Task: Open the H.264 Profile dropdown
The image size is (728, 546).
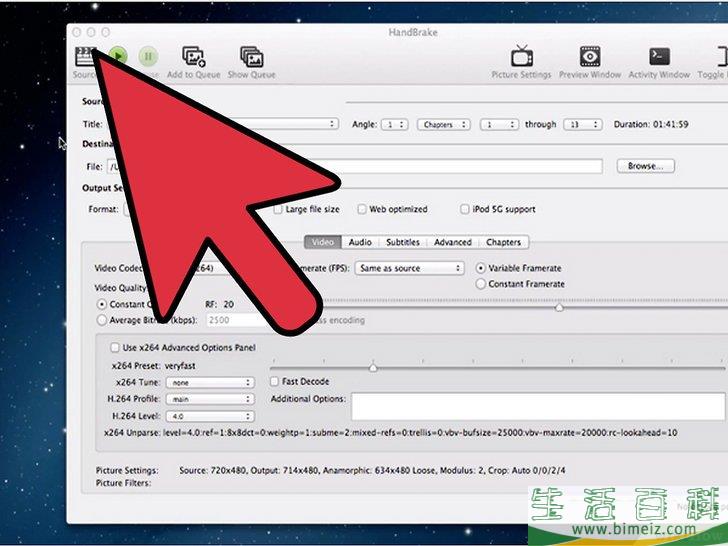Action: click(210, 399)
